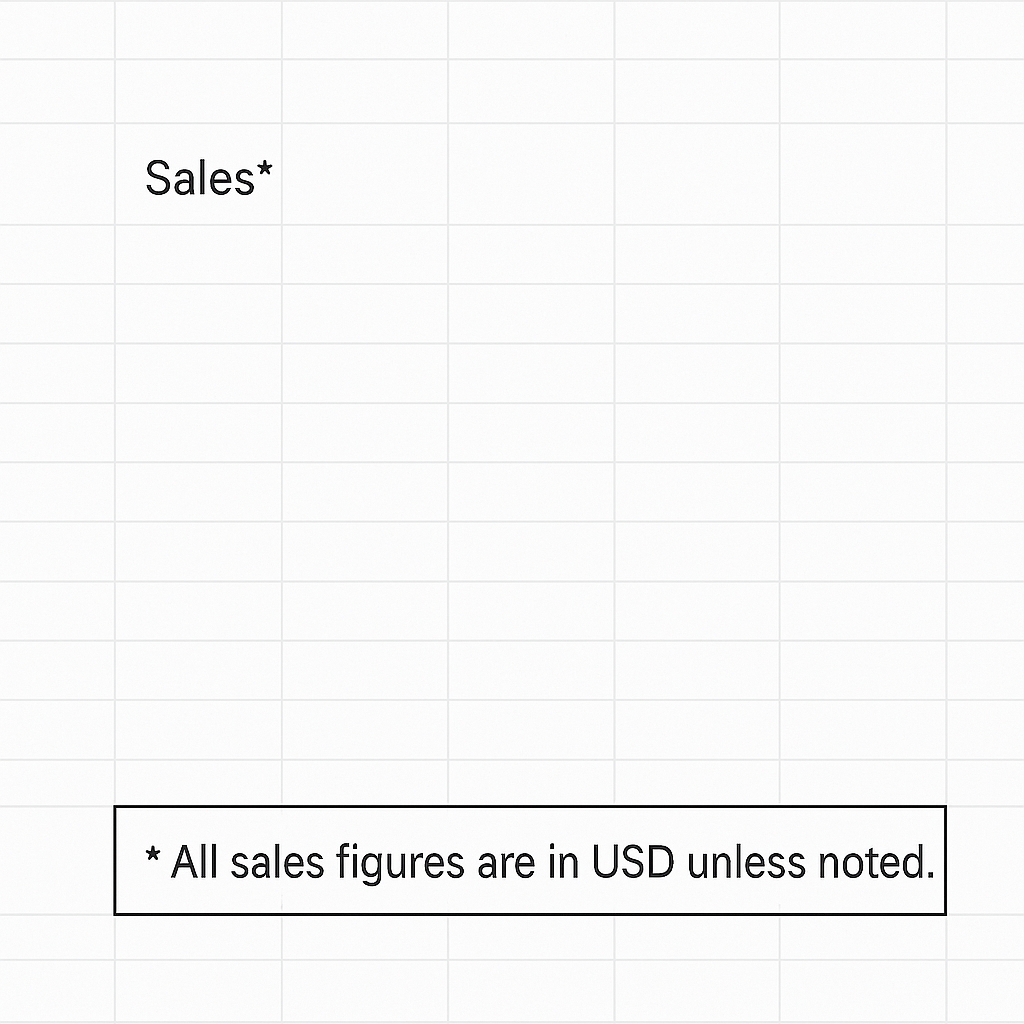Image resolution: width=1024 pixels, height=1024 pixels.
Task: Select the empty cell directly above Sales*
Action: pyautogui.click(x=199, y=92)
